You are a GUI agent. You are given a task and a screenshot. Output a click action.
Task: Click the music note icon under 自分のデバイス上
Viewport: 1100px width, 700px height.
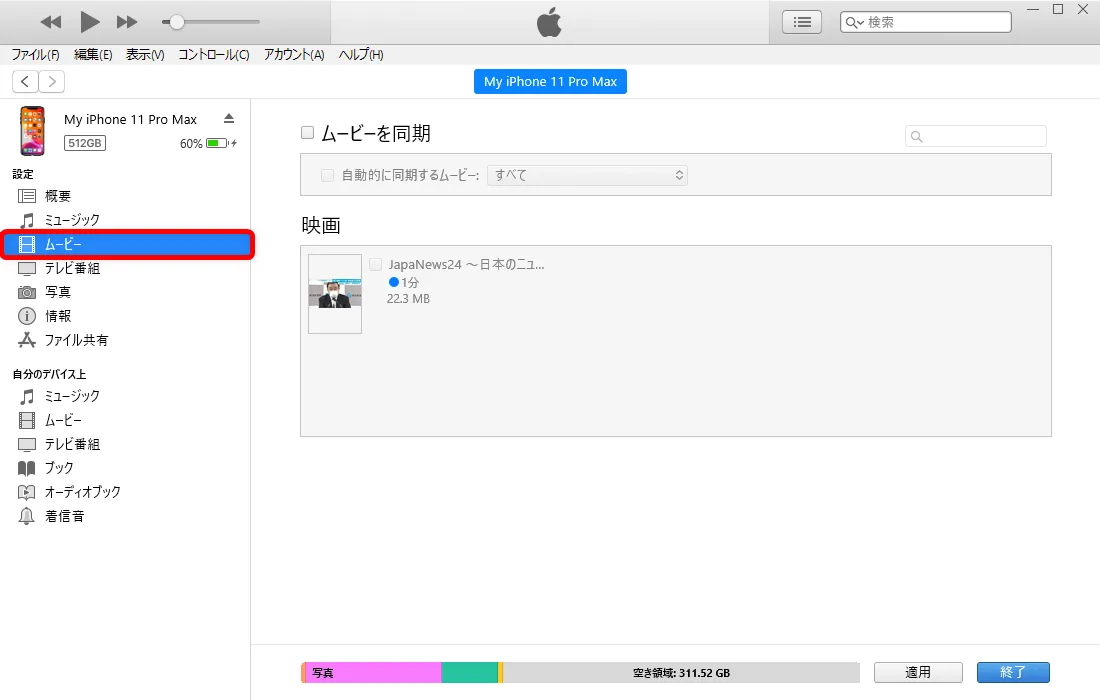(27, 396)
